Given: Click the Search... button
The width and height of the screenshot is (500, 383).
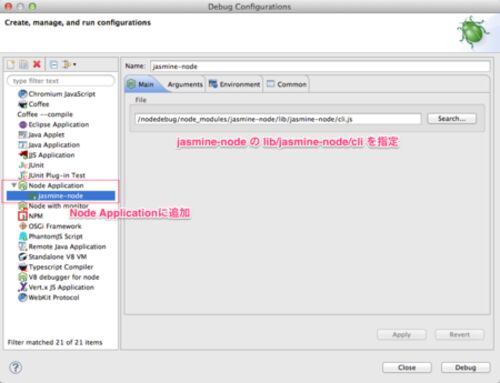Looking at the screenshot, I should point(452,119).
